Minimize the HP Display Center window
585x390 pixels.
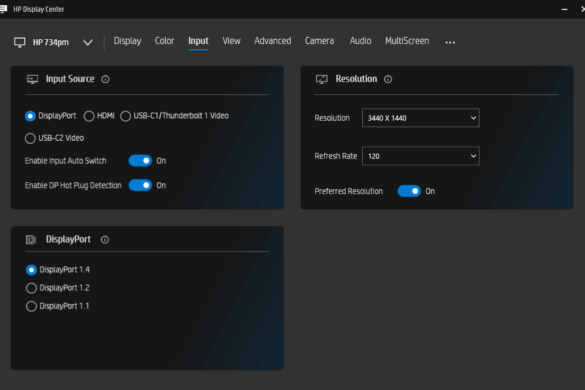pos(564,9)
